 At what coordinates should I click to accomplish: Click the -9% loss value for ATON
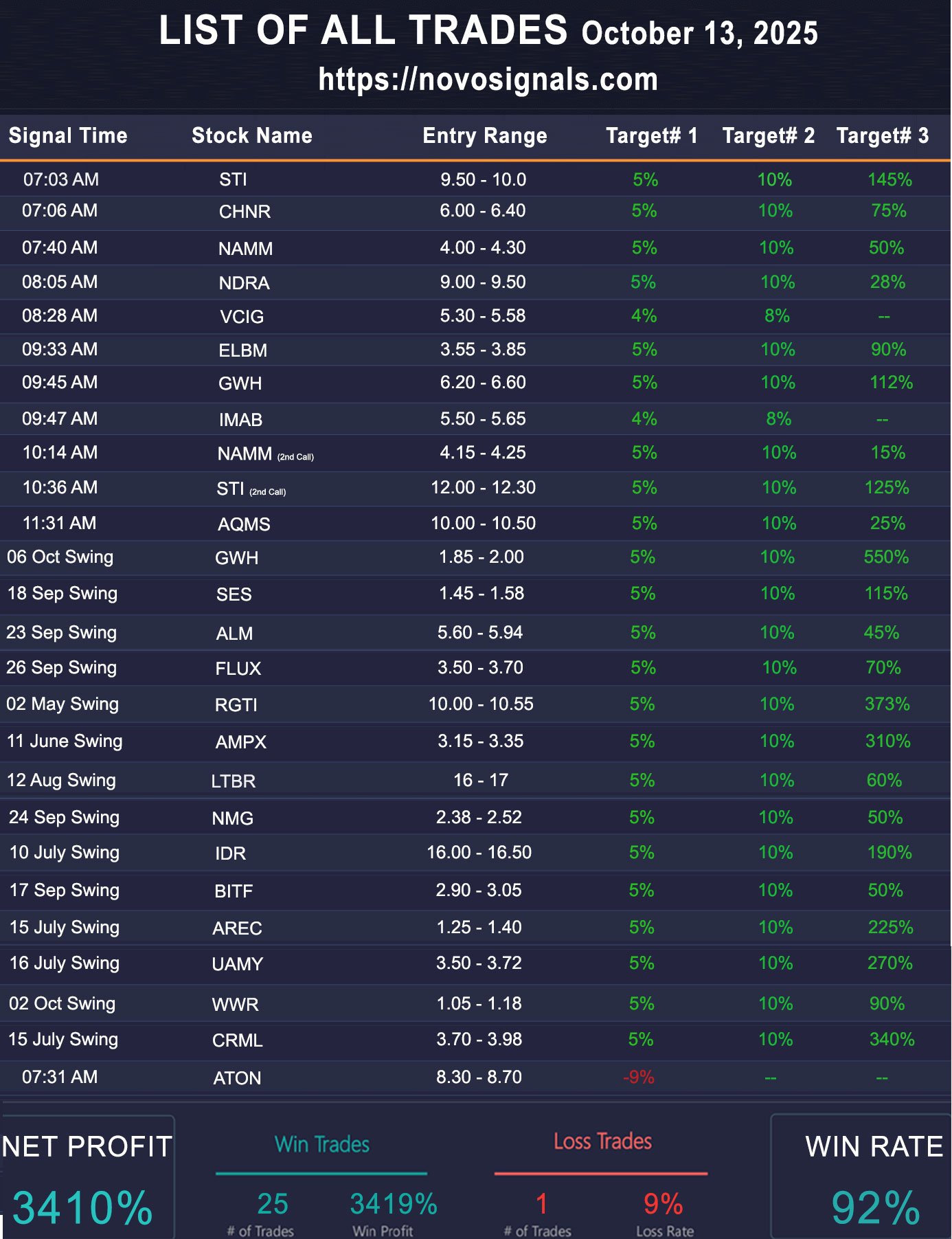[x=639, y=1077]
